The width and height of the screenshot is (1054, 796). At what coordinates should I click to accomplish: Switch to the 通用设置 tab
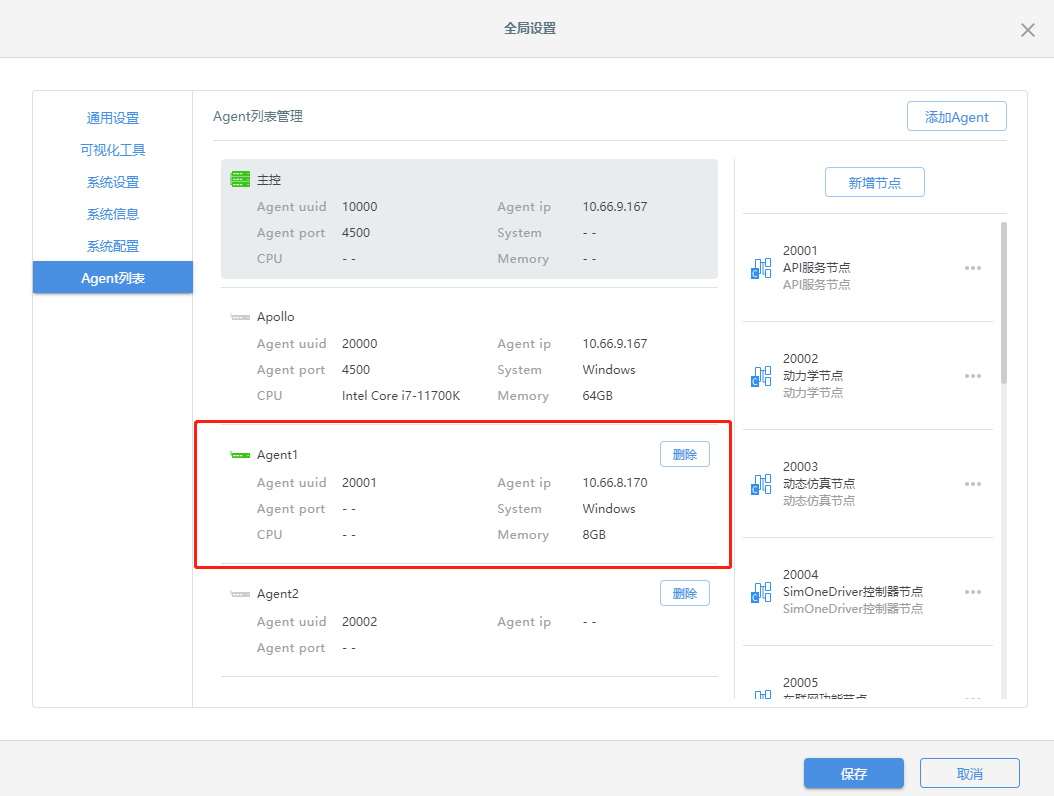pyautogui.click(x=113, y=118)
